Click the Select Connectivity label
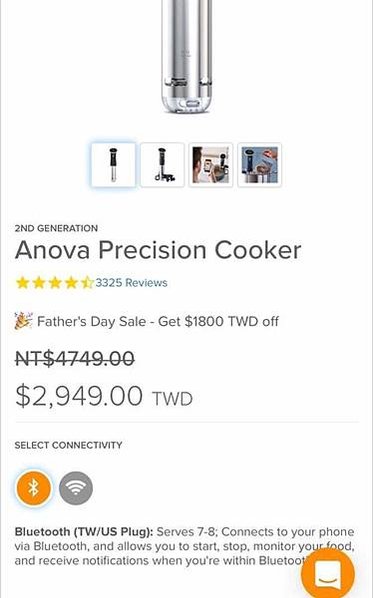373x598 pixels. pyautogui.click(x=69, y=445)
